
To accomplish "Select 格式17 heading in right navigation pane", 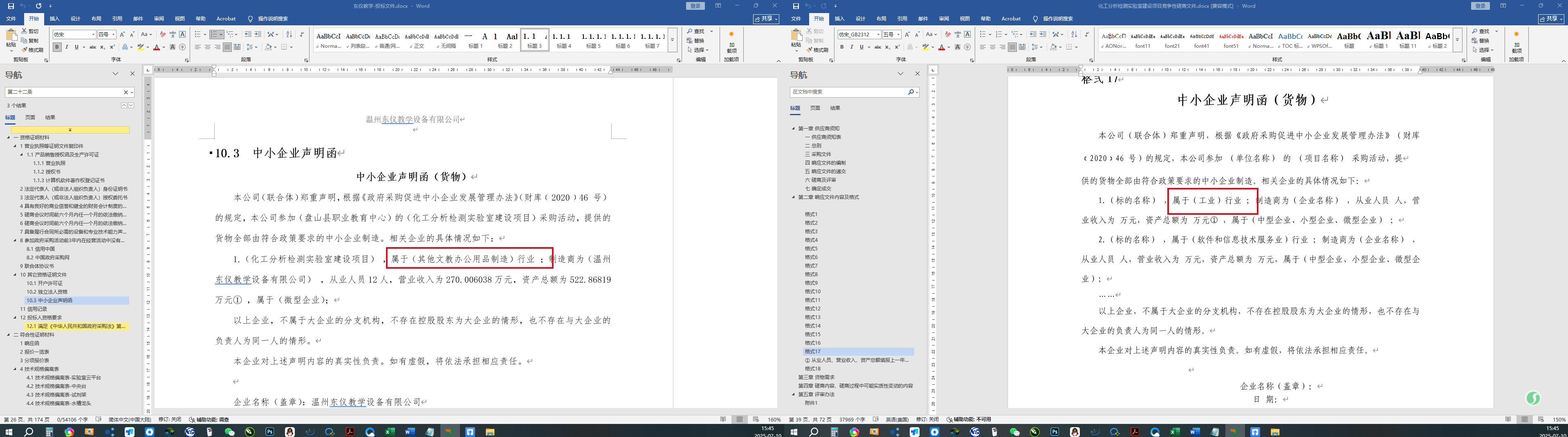I will 858,351.
